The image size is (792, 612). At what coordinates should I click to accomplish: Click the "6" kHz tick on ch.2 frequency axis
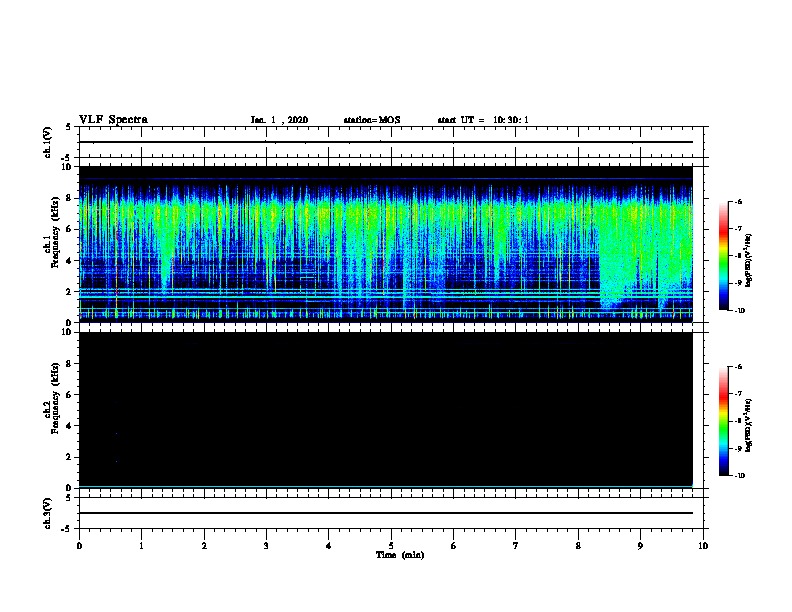click(x=70, y=395)
